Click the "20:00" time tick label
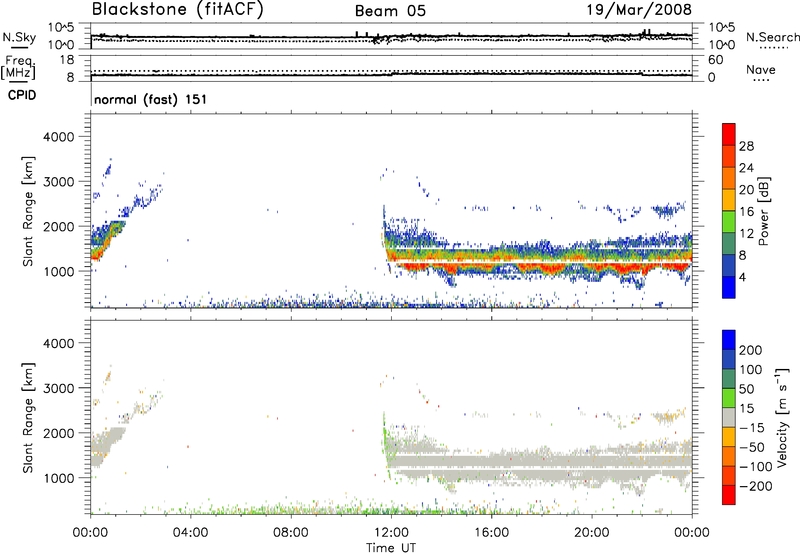Screen dimensions: 800x554 pyautogui.click(x=591, y=533)
